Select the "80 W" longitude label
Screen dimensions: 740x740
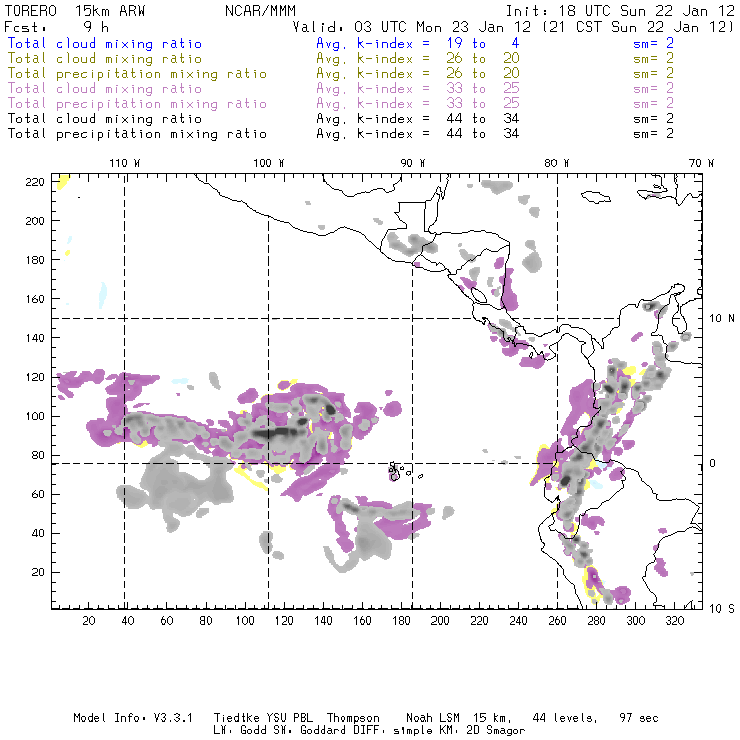[x=557, y=163]
